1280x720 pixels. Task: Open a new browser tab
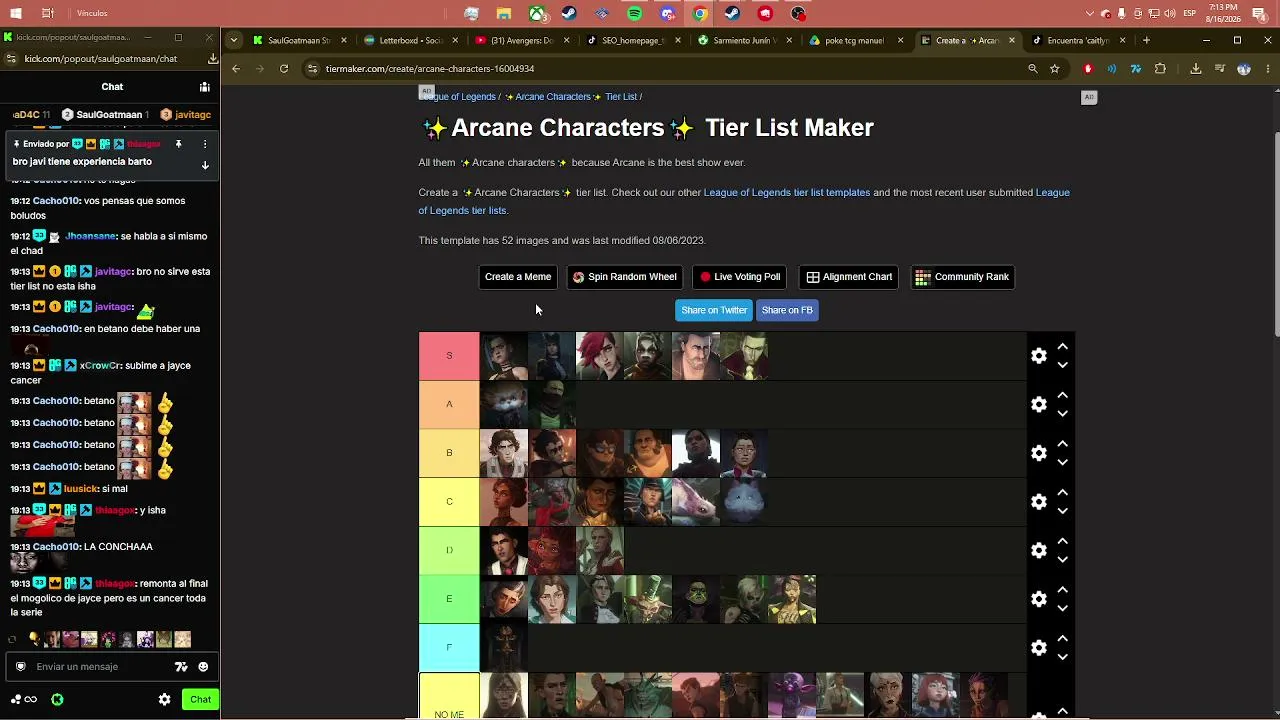1146,41
